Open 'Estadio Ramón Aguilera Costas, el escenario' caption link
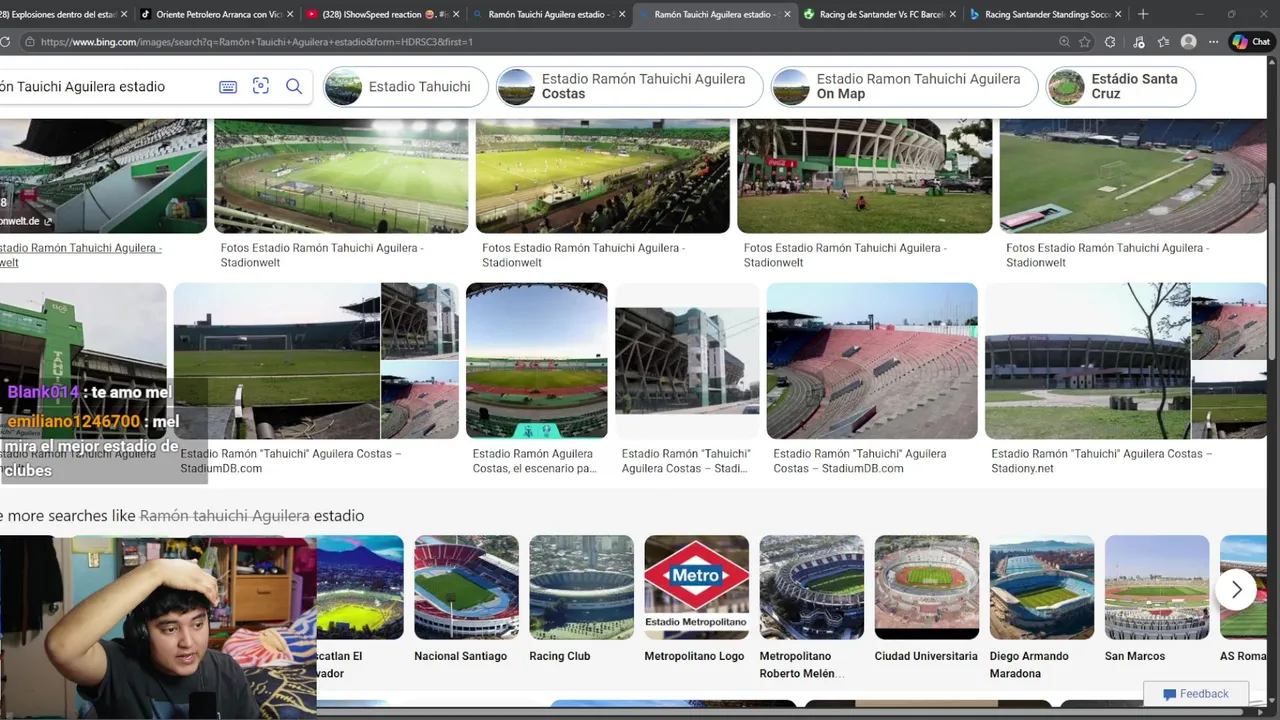Image resolution: width=1280 pixels, height=720 pixels. (x=535, y=461)
